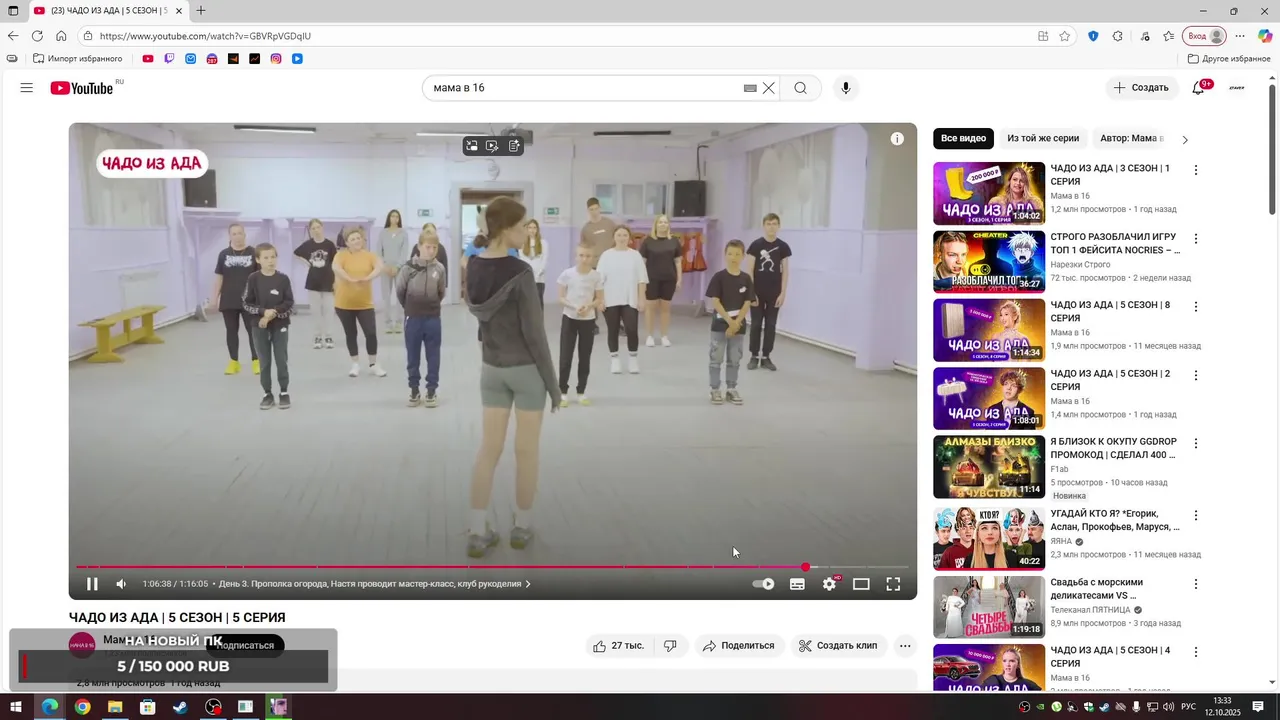Image resolution: width=1280 pixels, height=720 pixels.
Task: Open Steam from the taskbar
Action: (180, 707)
